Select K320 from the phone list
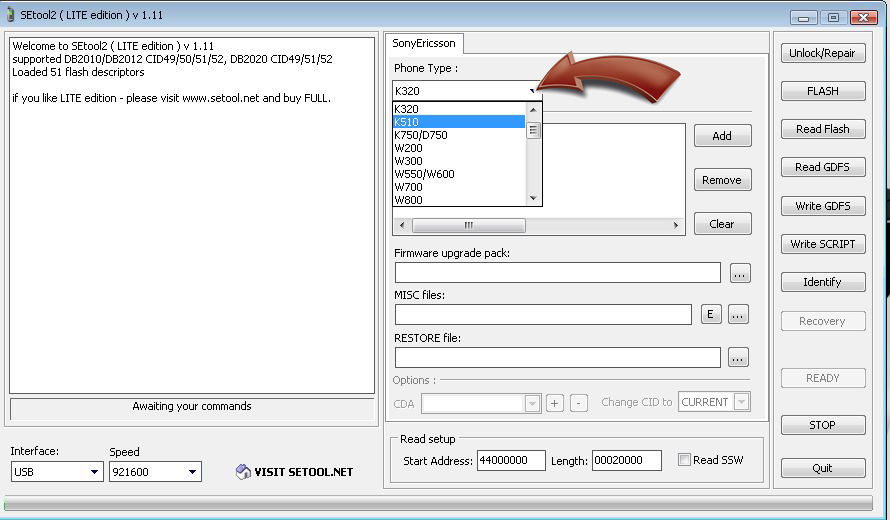This screenshot has width=890, height=520. tap(459, 108)
